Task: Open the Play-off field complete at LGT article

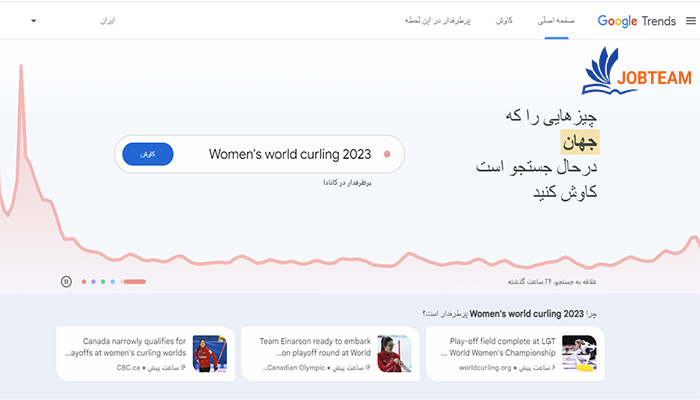Action: [x=515, y=354]
